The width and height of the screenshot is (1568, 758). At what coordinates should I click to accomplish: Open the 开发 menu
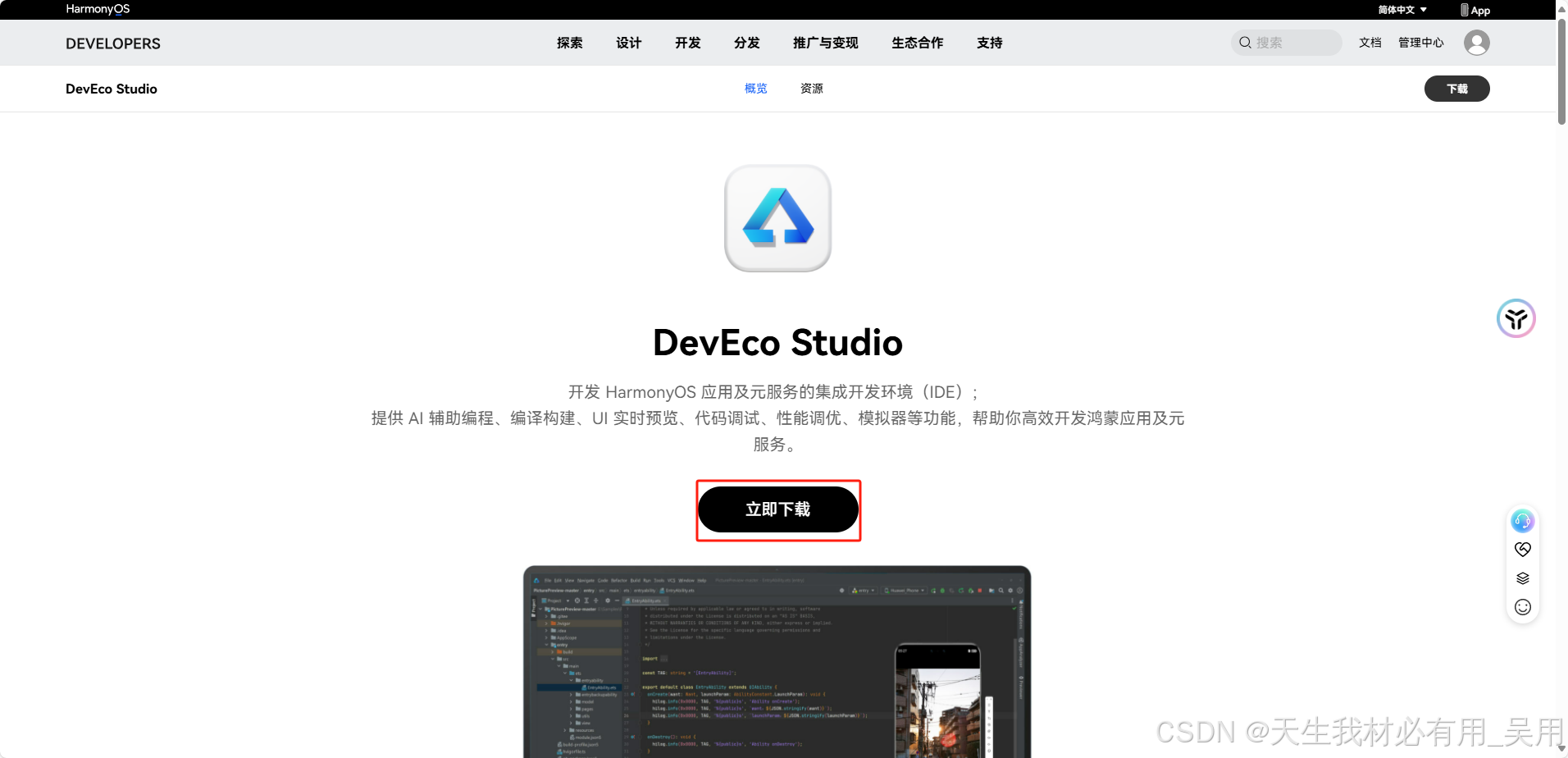[688, 43]
